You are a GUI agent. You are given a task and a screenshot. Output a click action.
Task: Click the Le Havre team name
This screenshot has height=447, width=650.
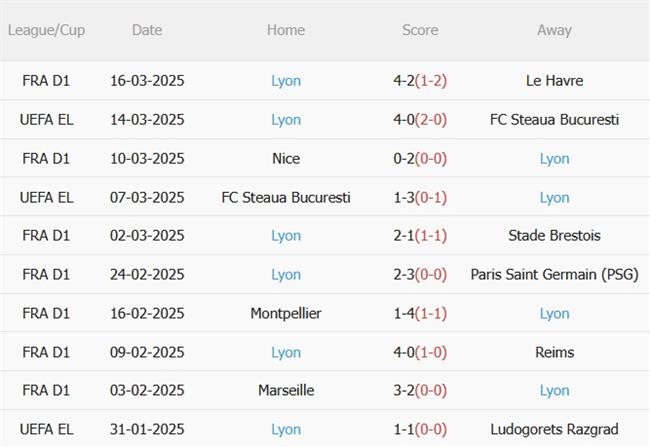pyautogui.click(x=554, y=81)
